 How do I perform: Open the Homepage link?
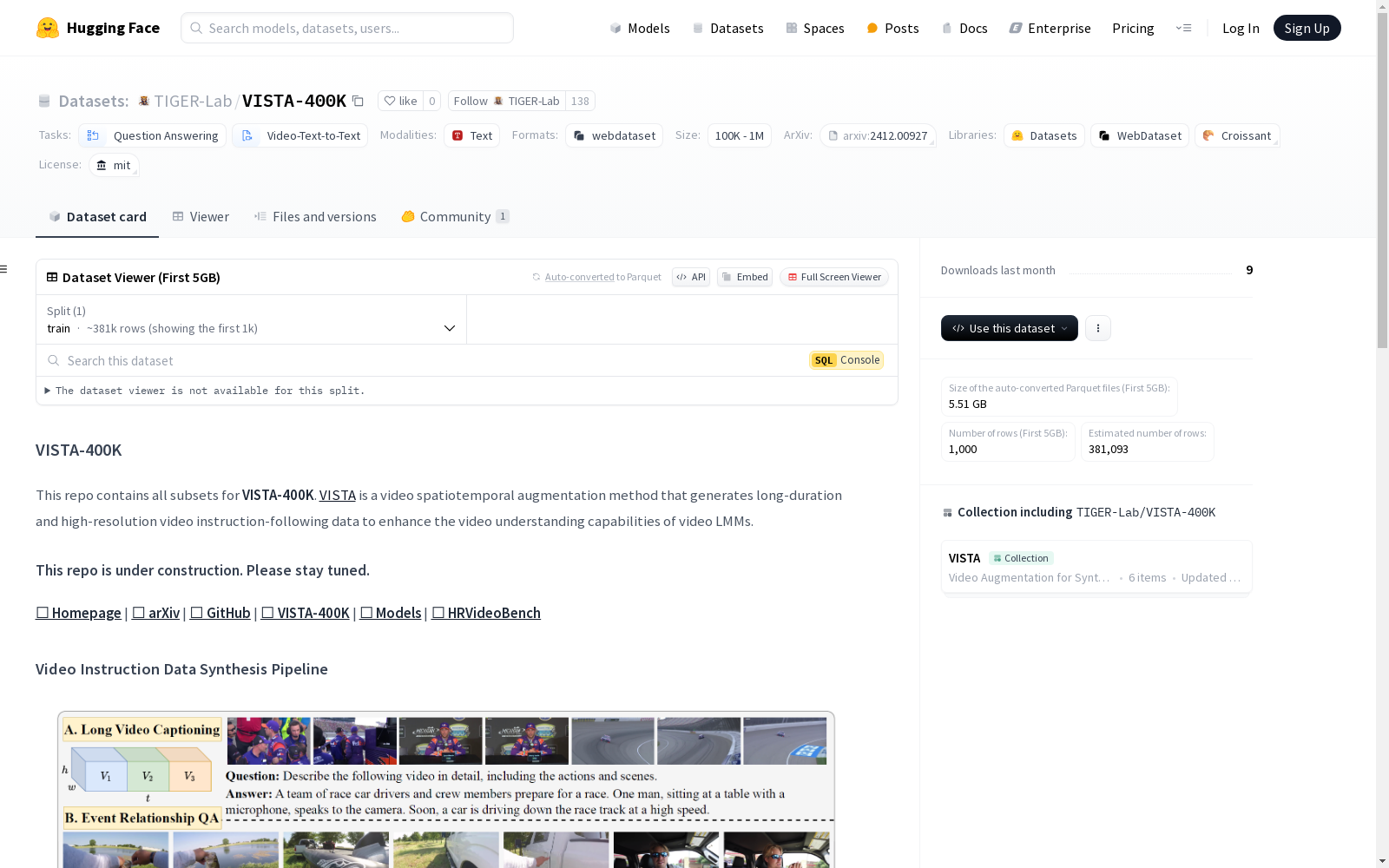[78, 613]
